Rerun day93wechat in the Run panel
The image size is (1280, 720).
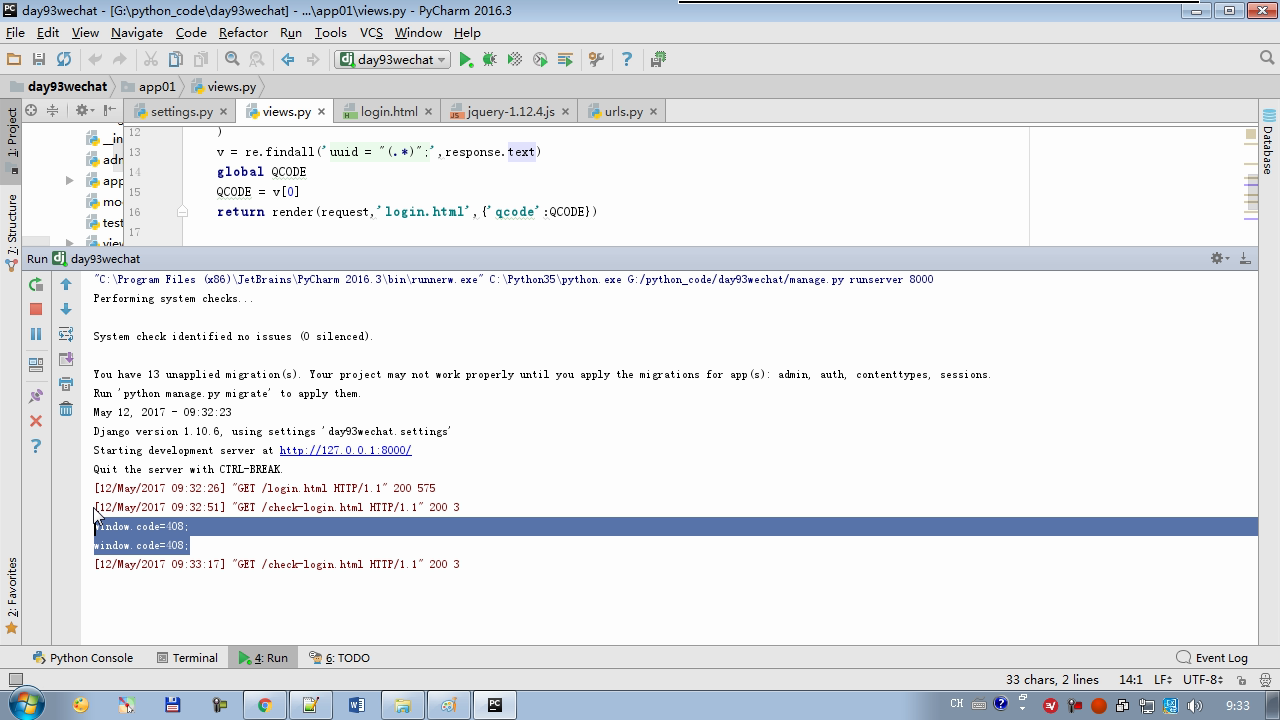coord(36,285)
